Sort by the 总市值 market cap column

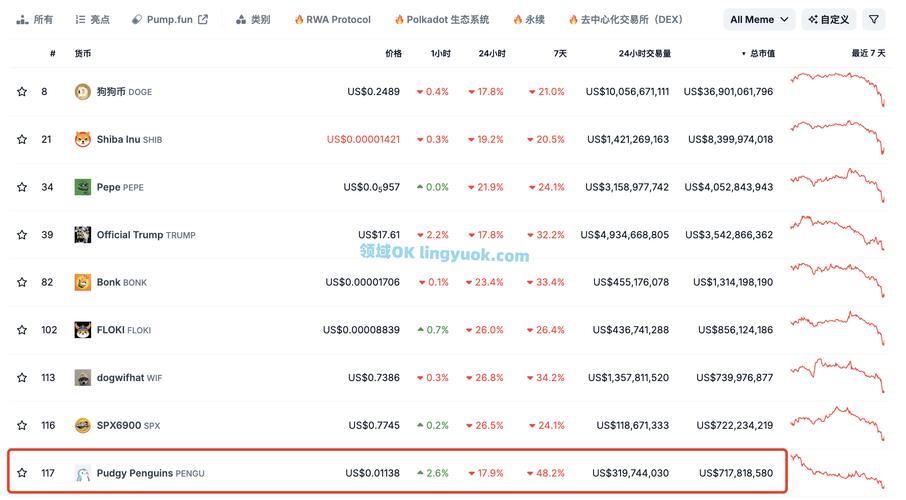(759, 53)
